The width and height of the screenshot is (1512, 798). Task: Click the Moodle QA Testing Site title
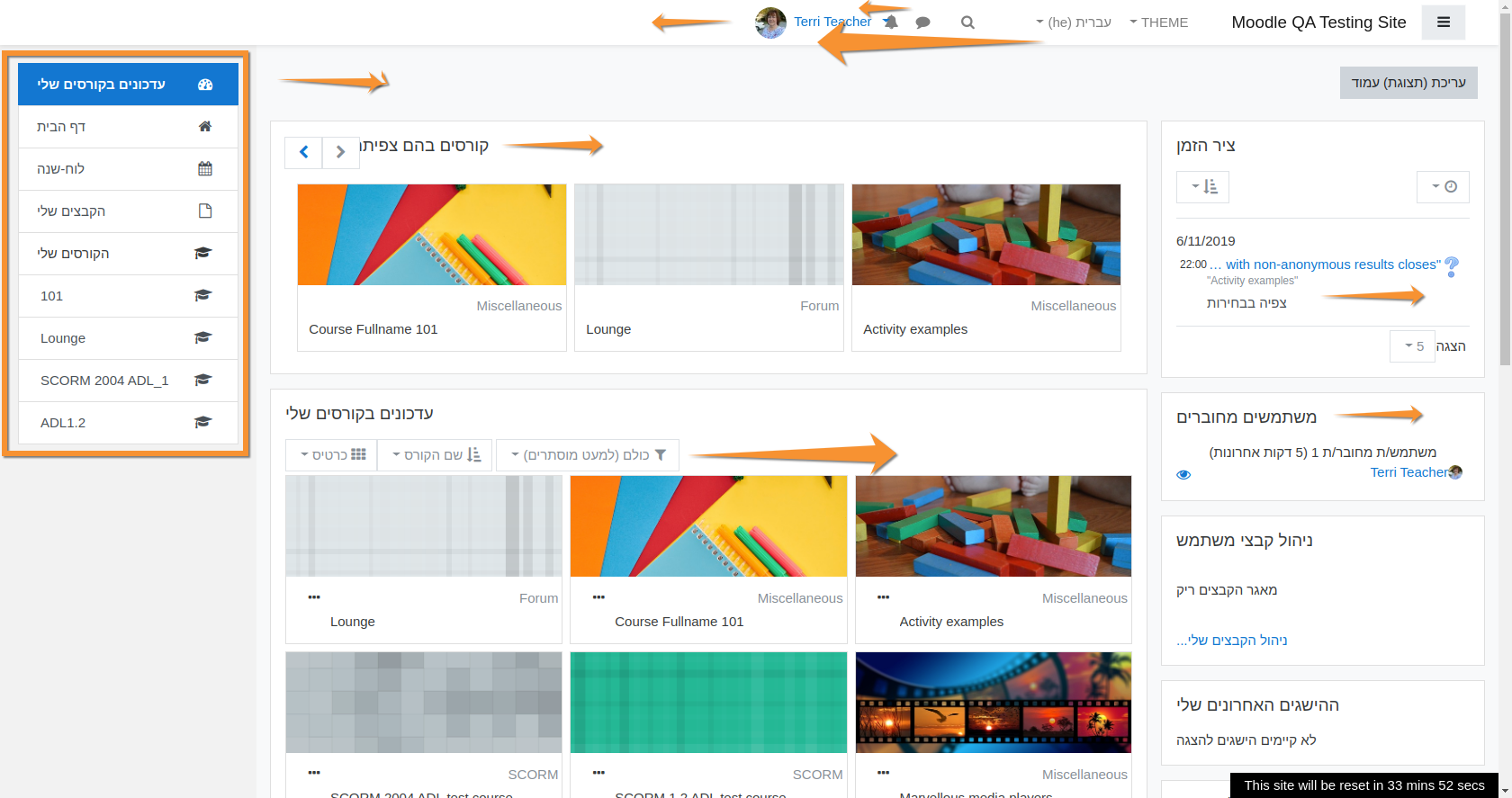click(x=1318, y=22)
